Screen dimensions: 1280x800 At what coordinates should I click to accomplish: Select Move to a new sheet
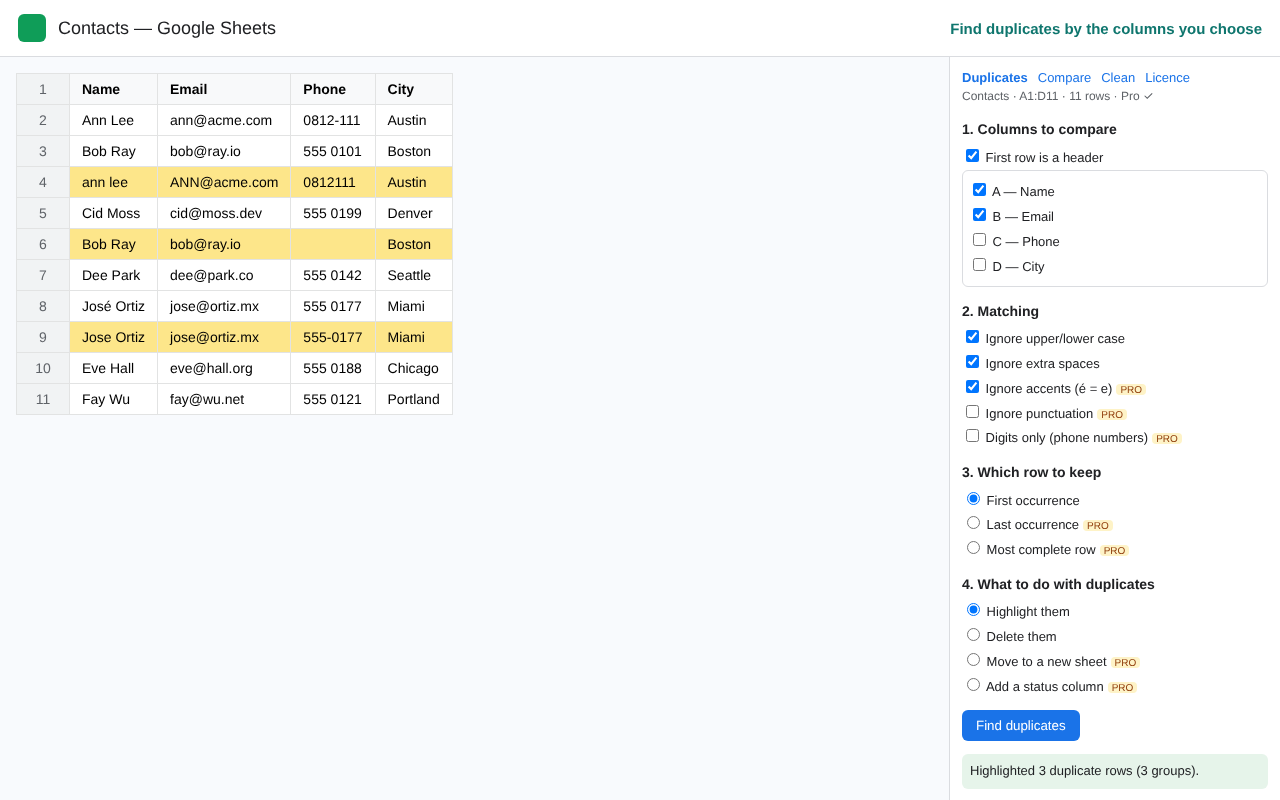pos(973,660)
